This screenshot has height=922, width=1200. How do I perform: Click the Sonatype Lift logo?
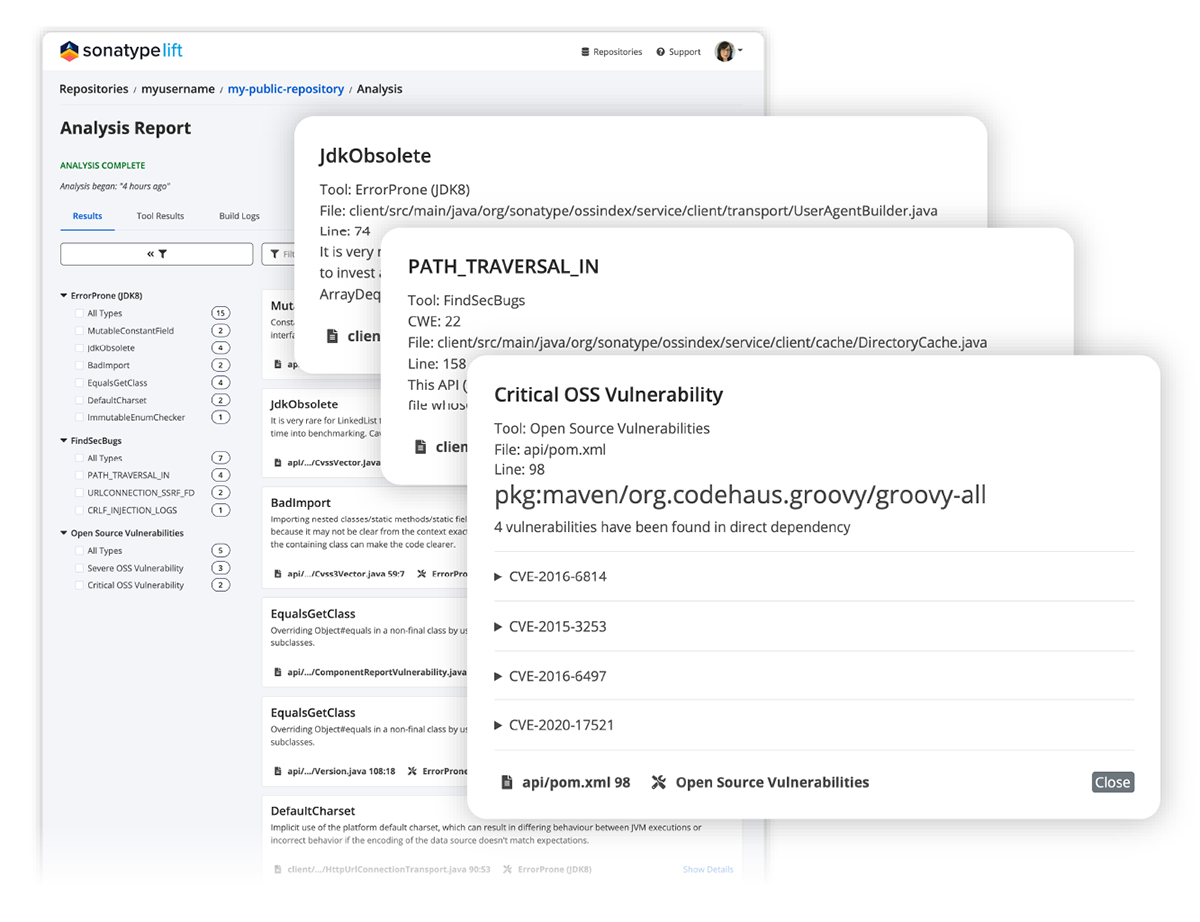[x=121, y=51]
